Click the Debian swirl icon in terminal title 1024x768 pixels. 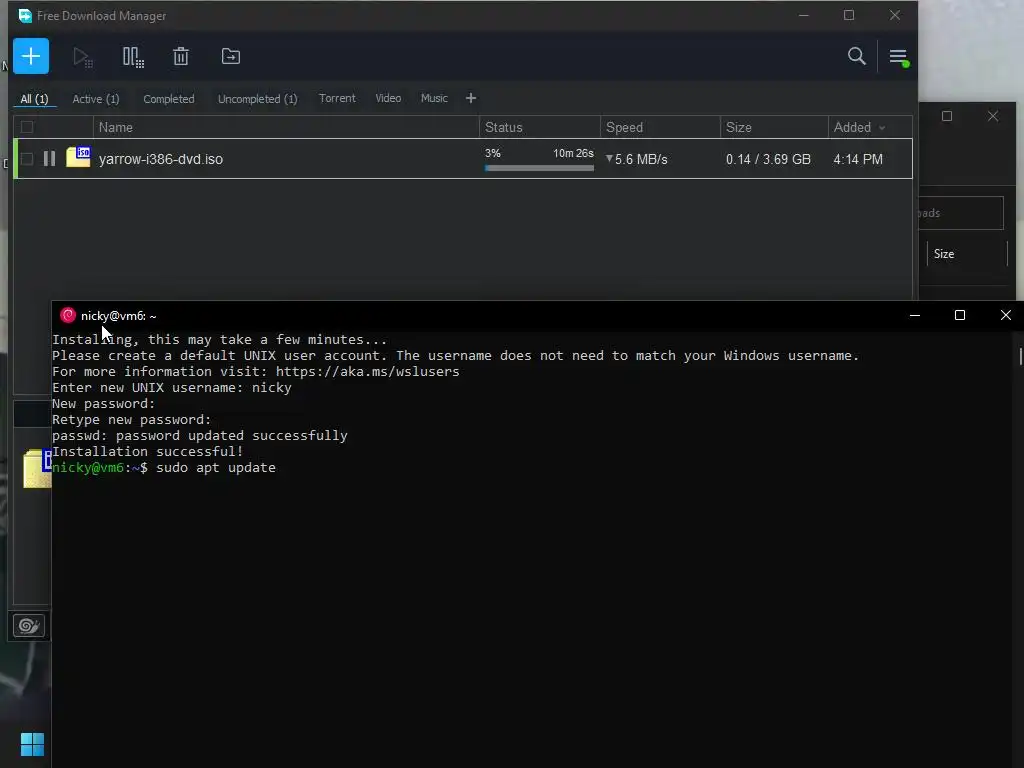click(x=68, y=315)
